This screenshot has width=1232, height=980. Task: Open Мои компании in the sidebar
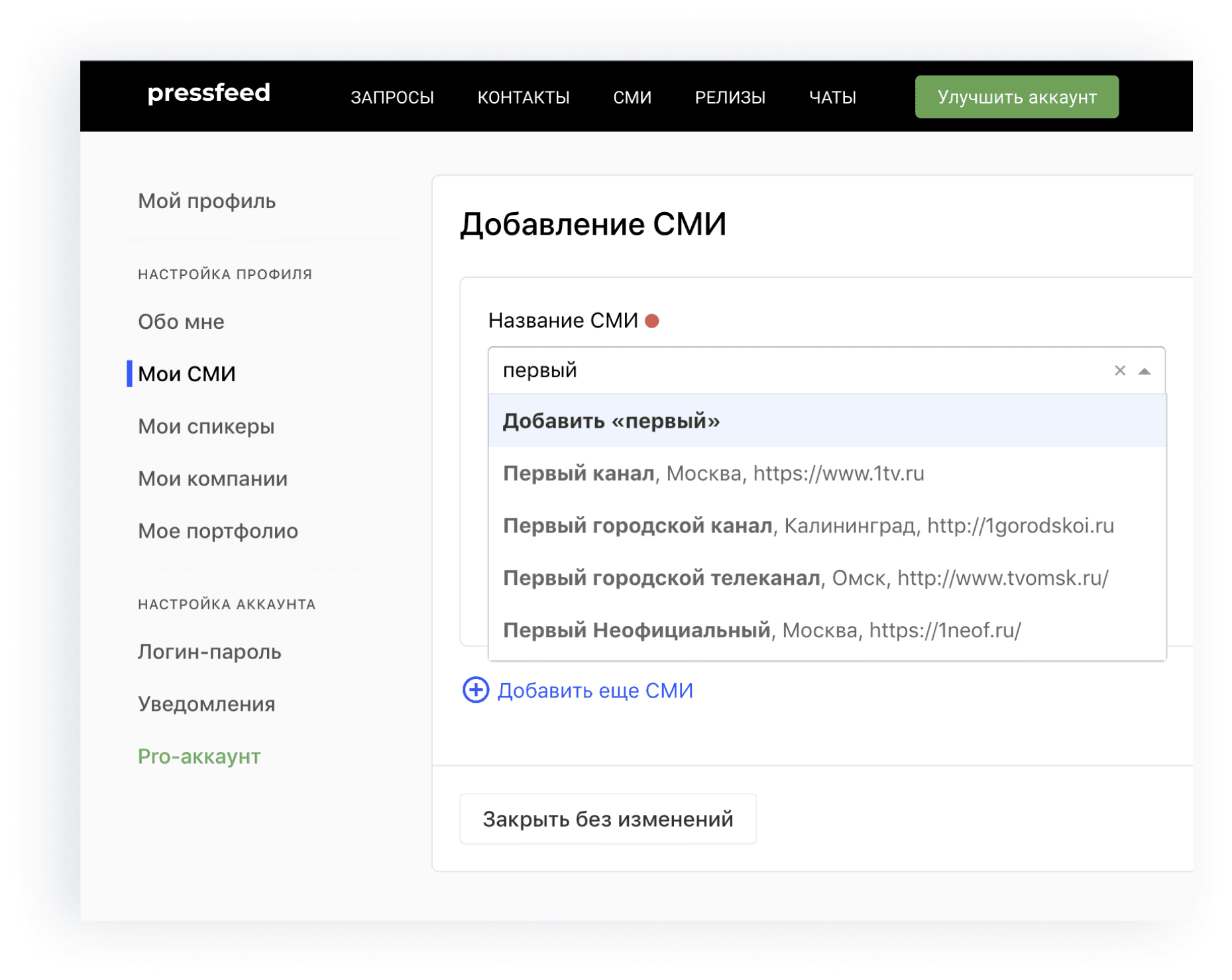click(213, 479)
